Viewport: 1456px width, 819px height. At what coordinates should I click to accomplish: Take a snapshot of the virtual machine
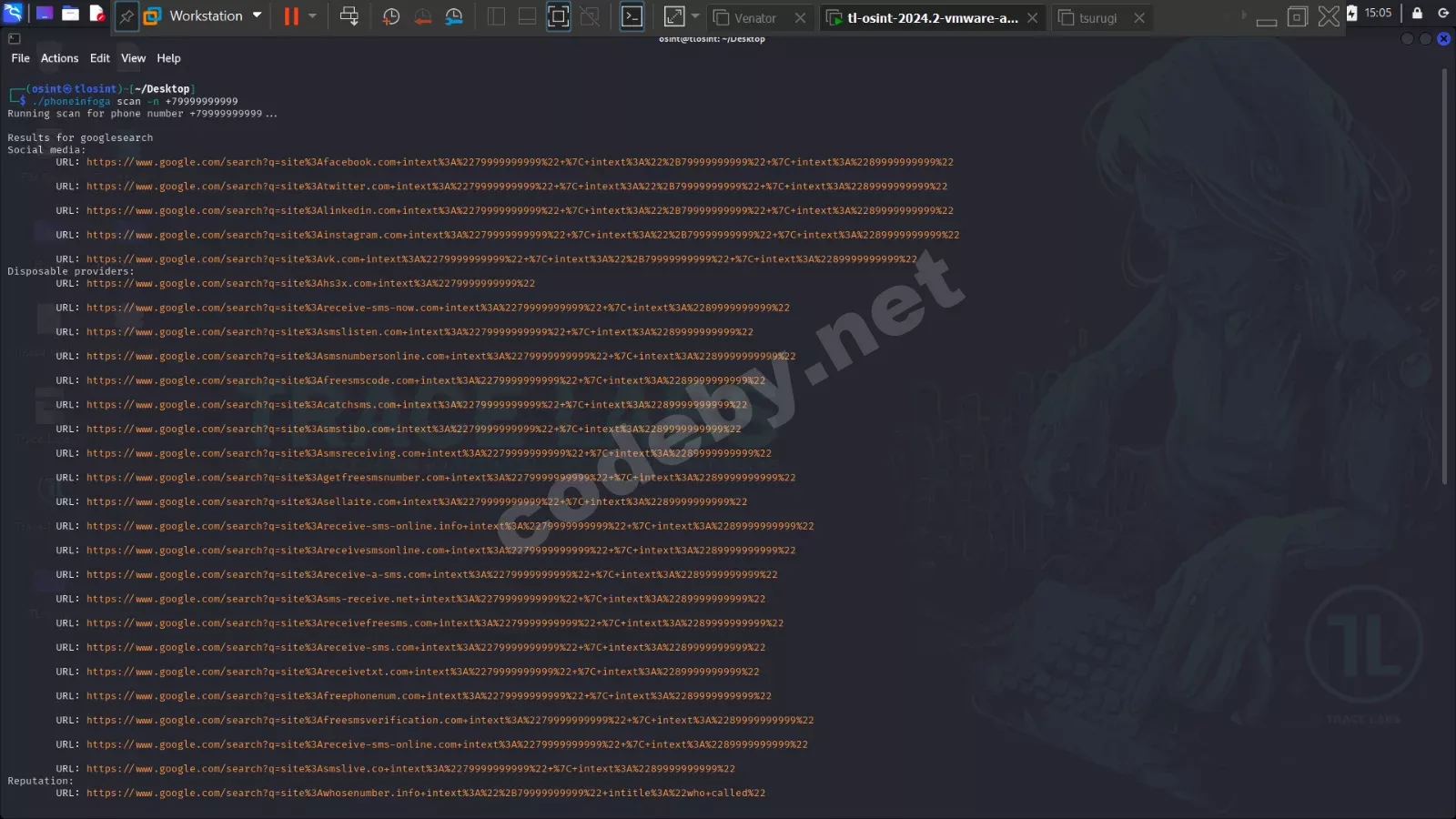pos(390,16)
